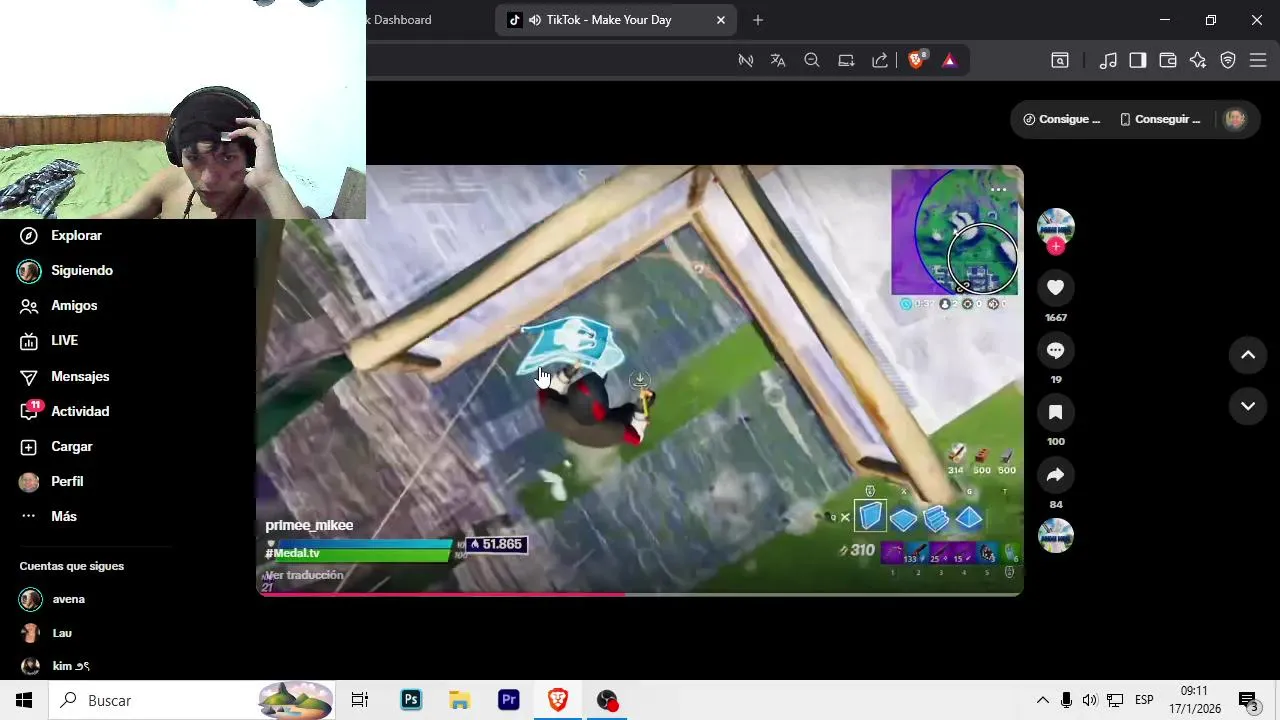This screenshot has height=720, width=1280.
Task: Mute the TikTok tab audio icon
Action: tap(535, 20)
